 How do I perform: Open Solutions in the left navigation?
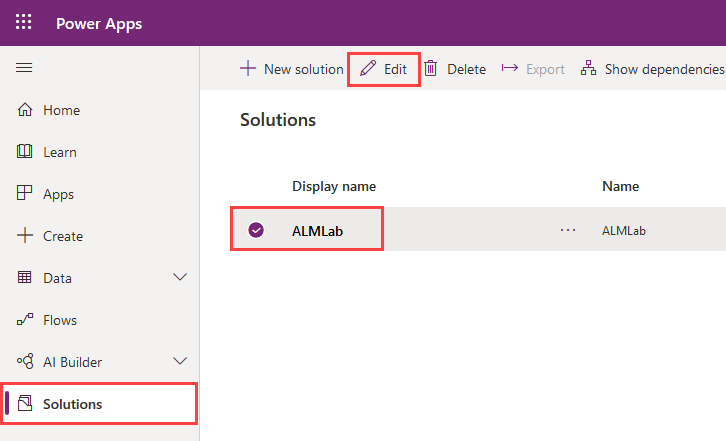pos(72,404)
